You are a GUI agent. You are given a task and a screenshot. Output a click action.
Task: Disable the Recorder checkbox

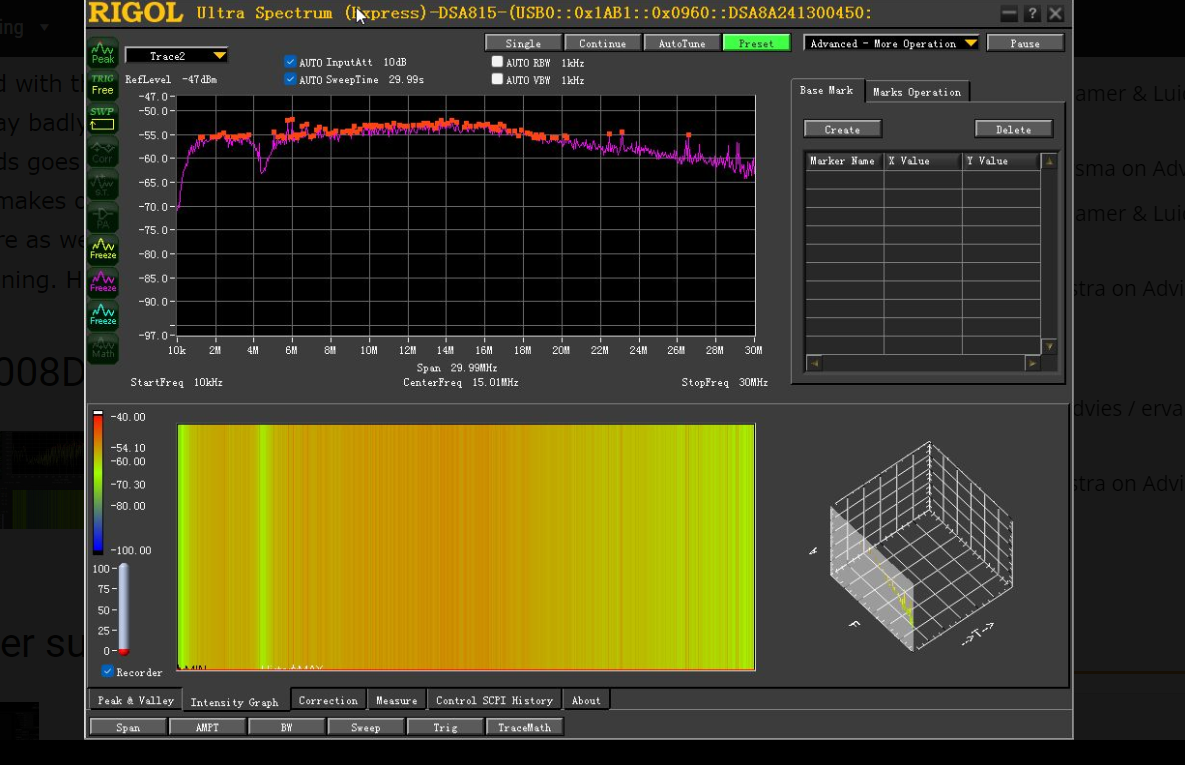[108, 672]
